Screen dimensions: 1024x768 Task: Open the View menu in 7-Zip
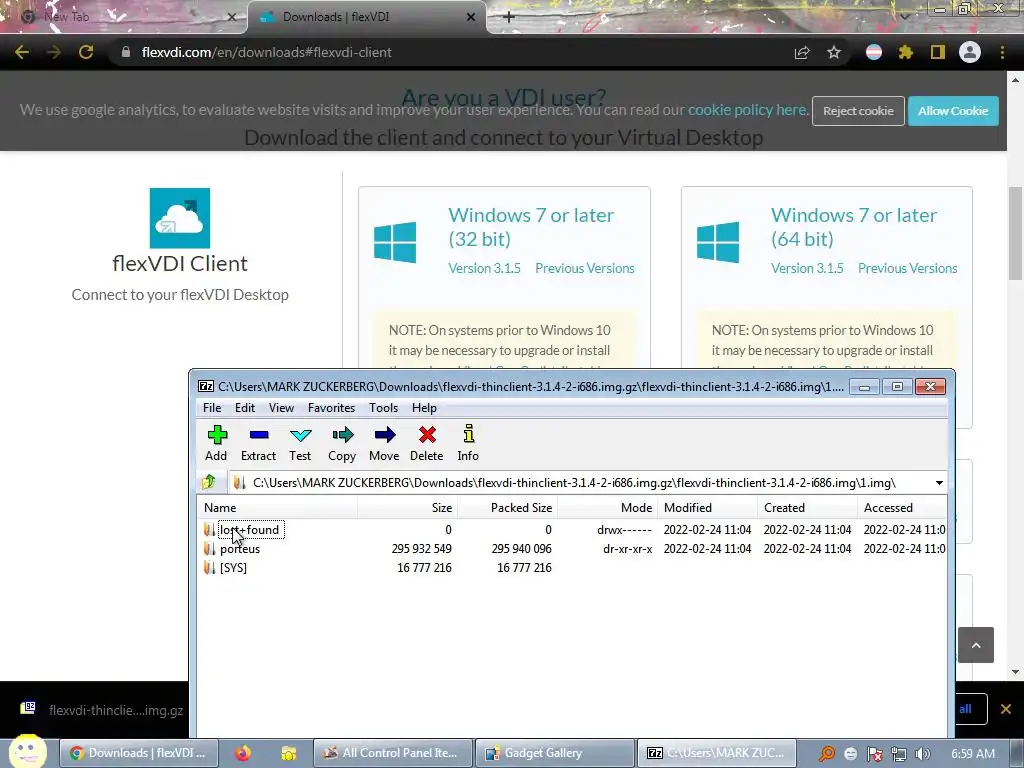pyautogui.click(x=281, y=408)
